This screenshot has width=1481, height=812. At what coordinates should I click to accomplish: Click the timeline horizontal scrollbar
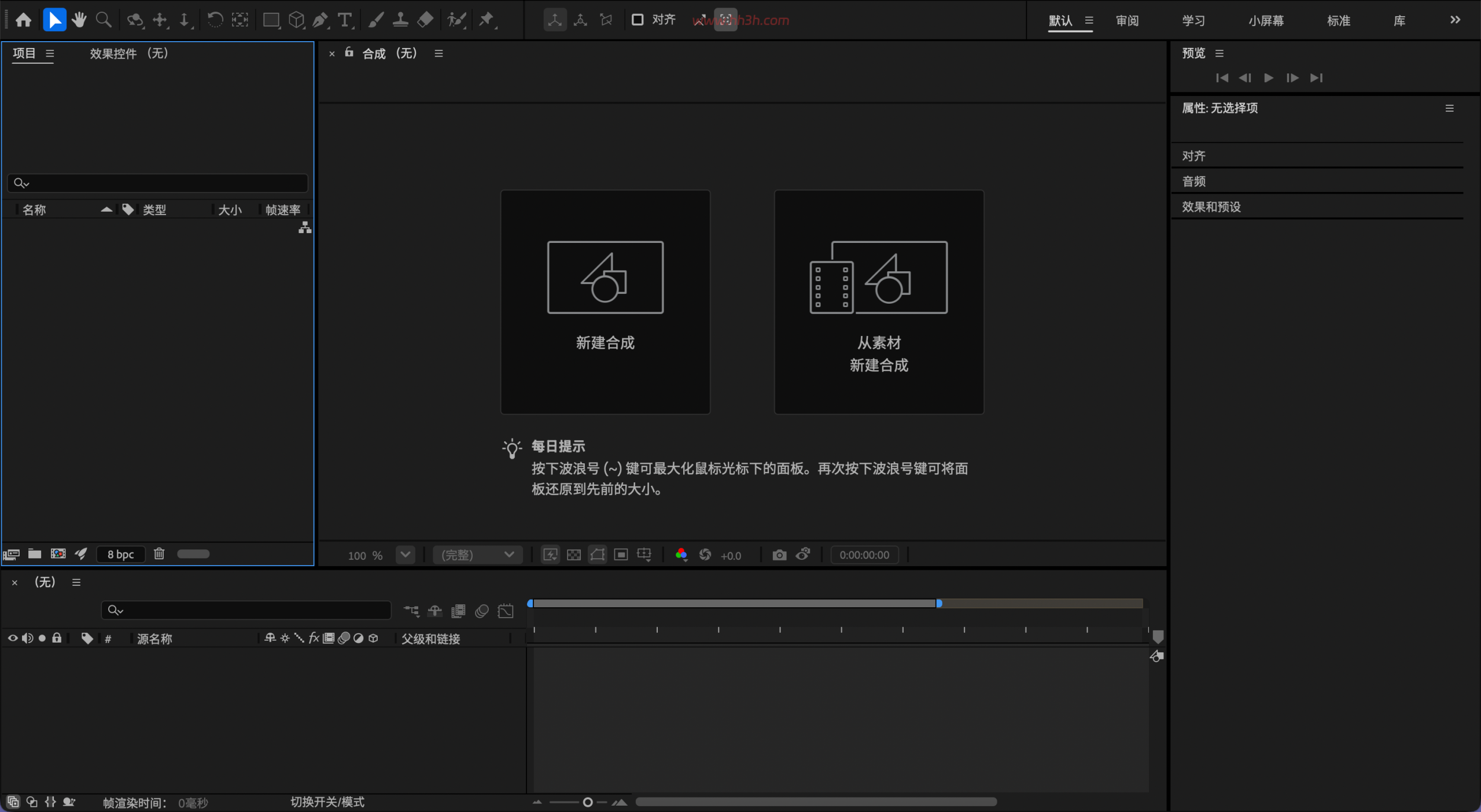coord(816,802)
